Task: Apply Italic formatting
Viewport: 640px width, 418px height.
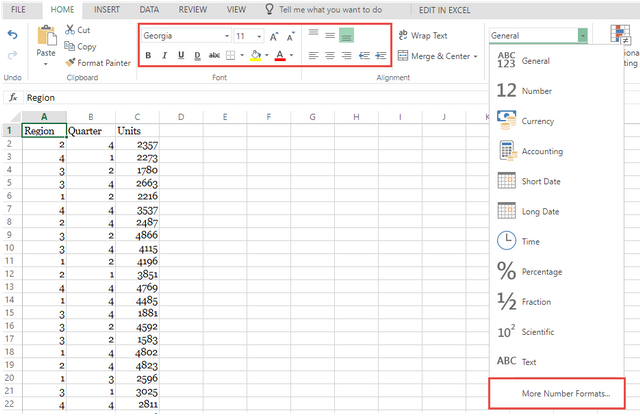Action: (x=164, y=56)
